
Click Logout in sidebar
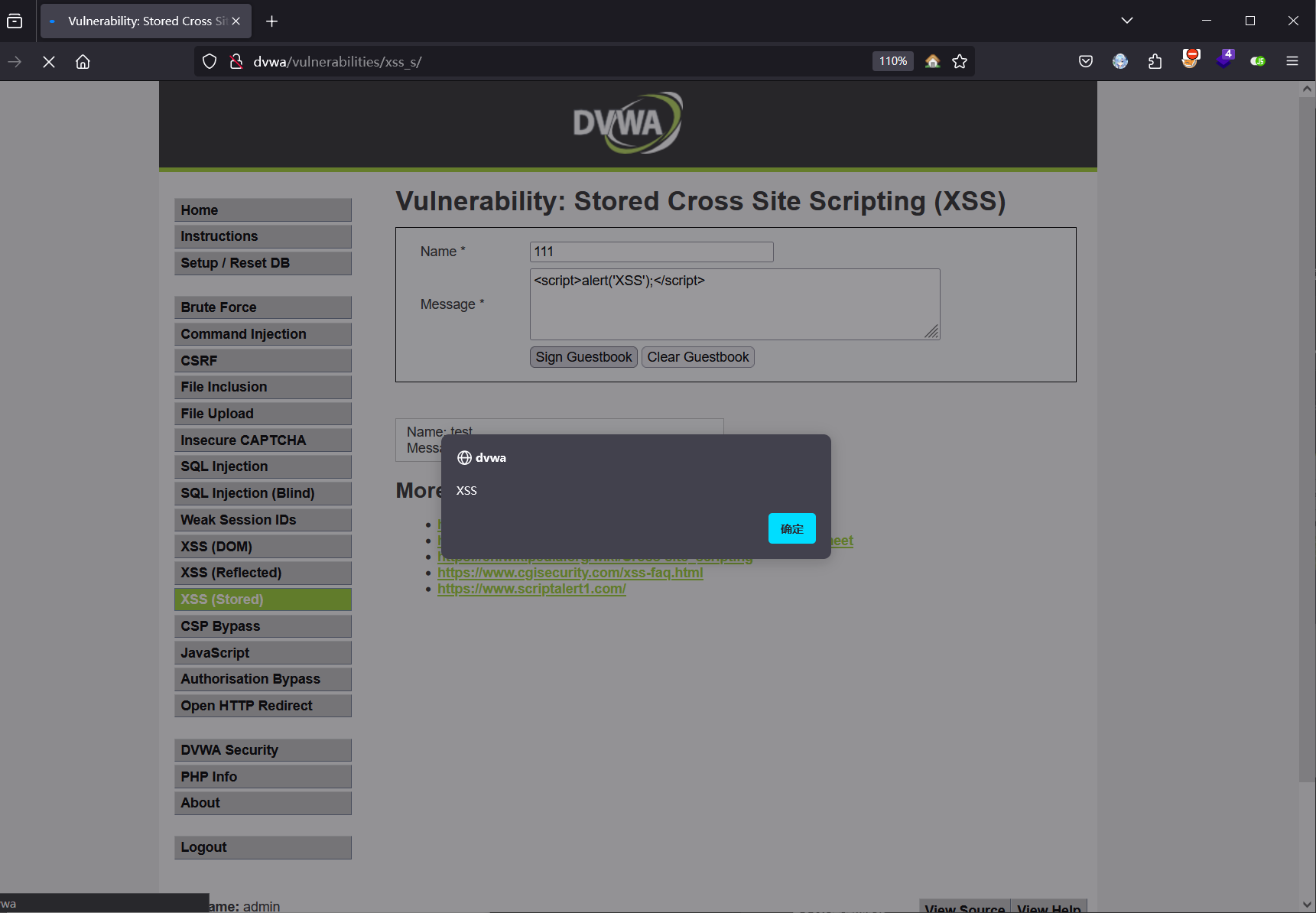tap(263, 847)
